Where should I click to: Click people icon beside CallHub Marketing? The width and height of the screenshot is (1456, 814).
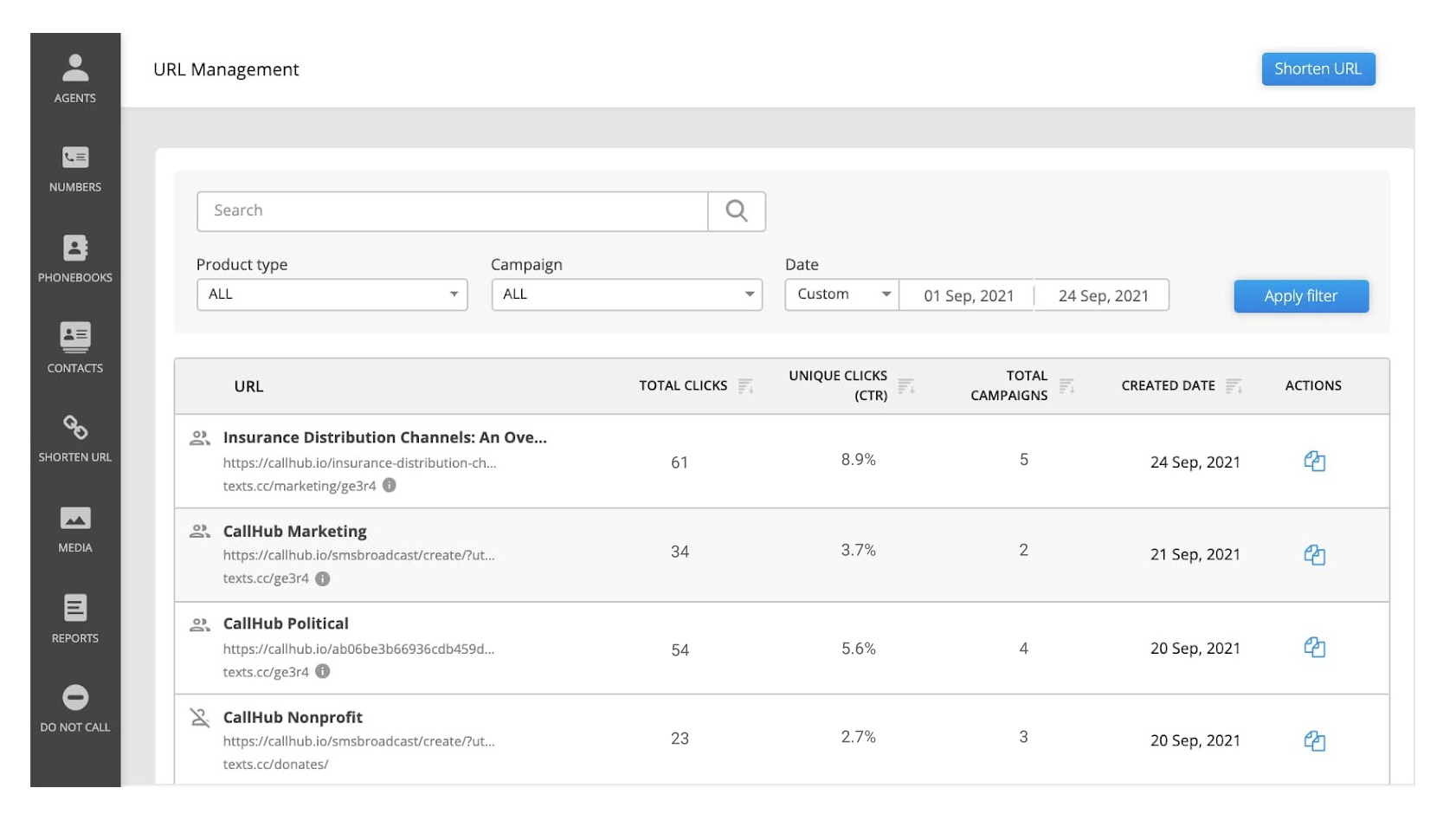coord(200,531)
